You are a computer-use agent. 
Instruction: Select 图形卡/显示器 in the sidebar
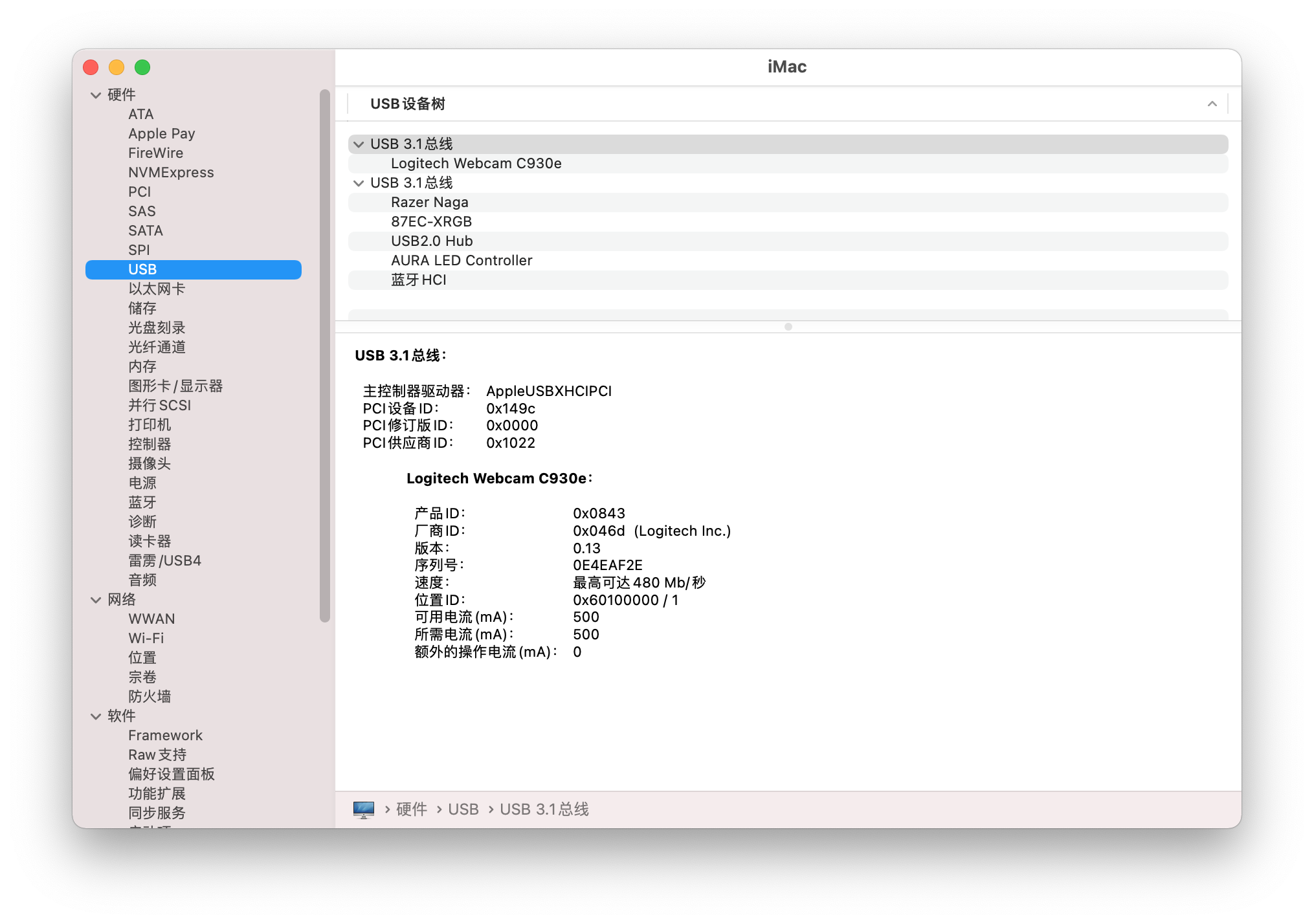click(x=175, y=386)
